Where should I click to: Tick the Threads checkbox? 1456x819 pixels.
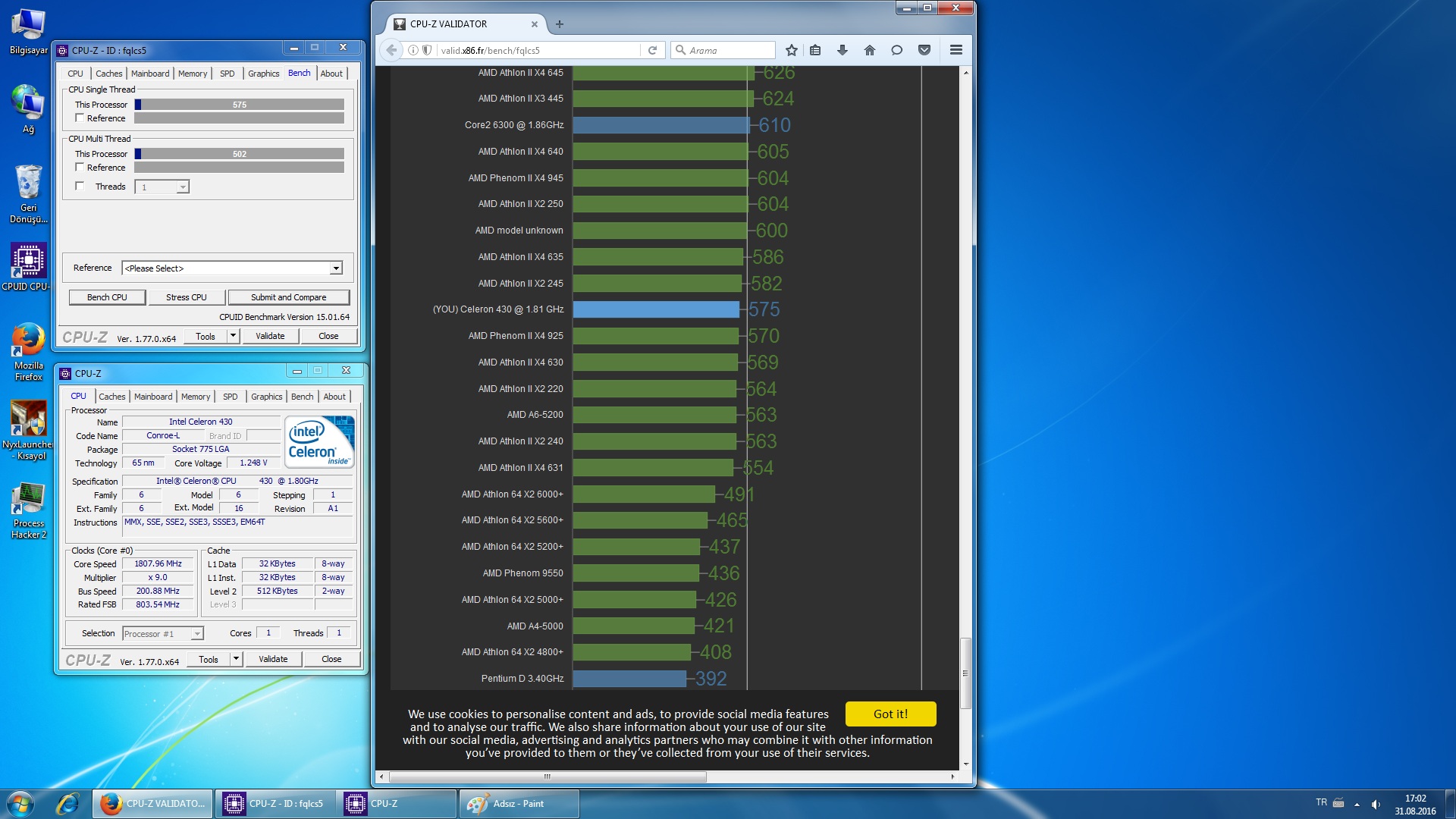click(x=80, y=186)
